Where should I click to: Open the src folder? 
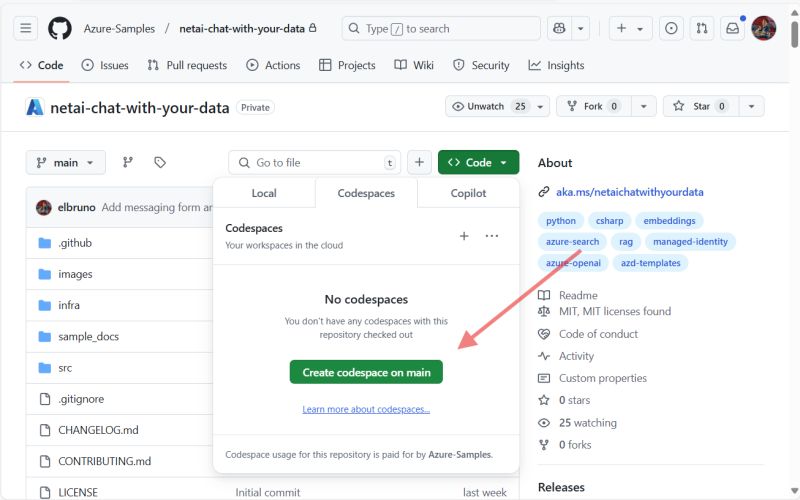[65, 368]
